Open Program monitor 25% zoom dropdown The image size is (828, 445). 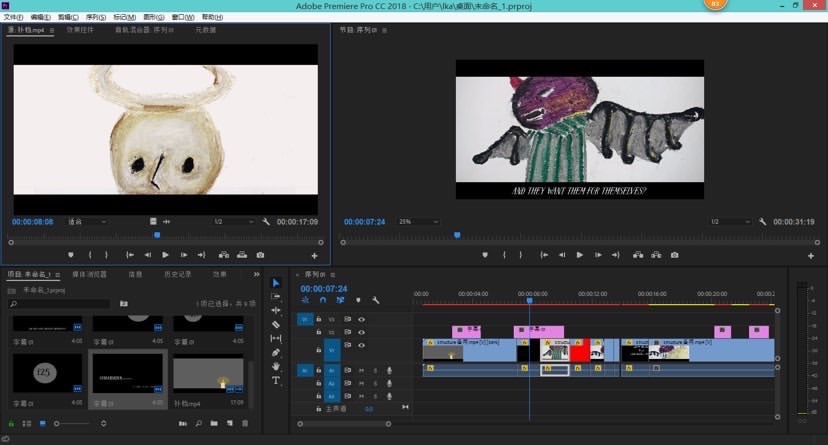(x=418, y=222)
